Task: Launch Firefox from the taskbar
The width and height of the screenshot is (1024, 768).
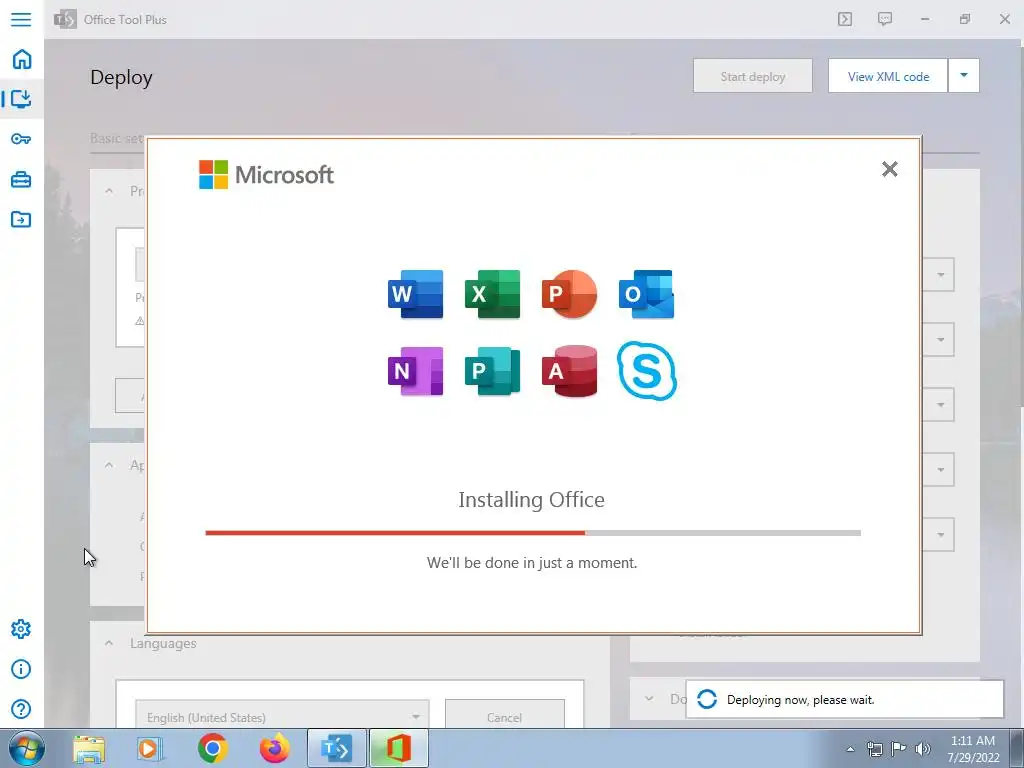Action: (274, 748)
